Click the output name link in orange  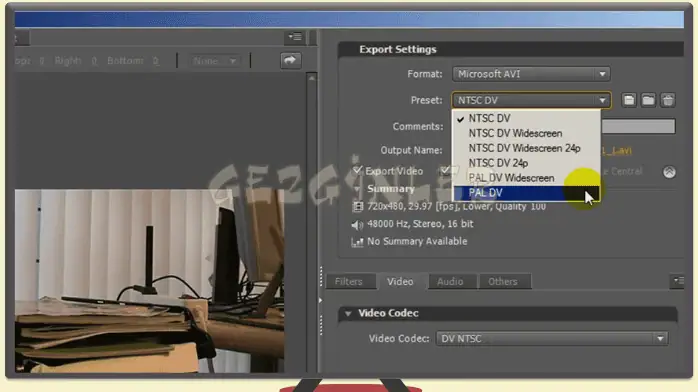point(617,151)
